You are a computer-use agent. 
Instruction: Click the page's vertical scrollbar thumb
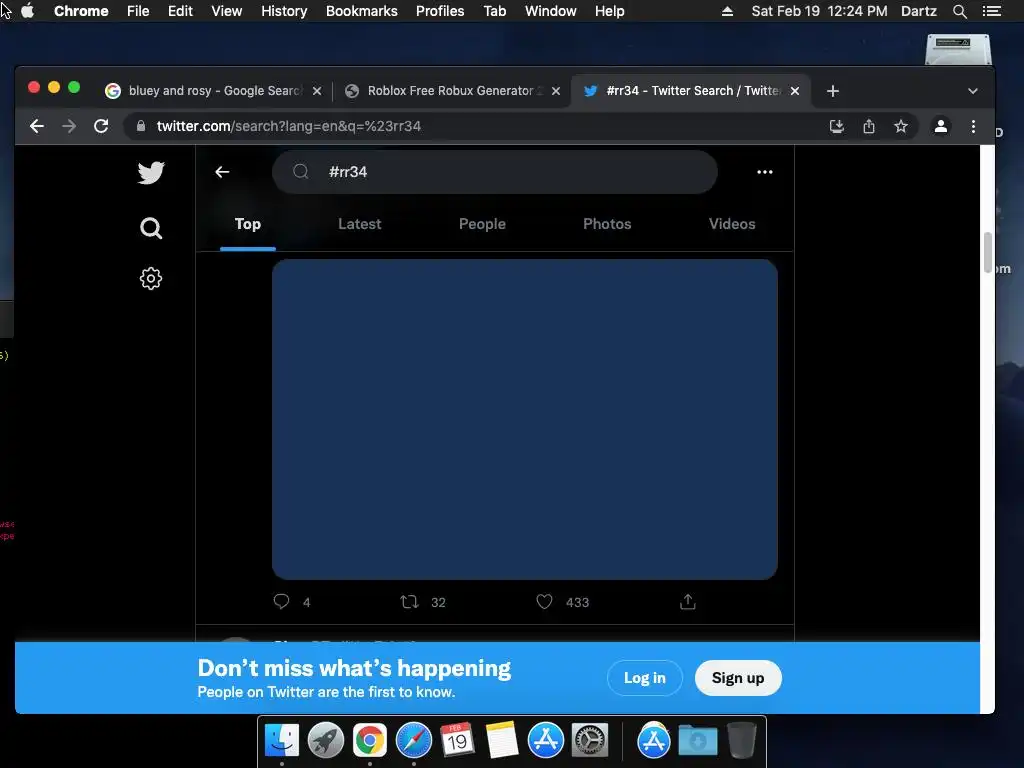(987, 252)
